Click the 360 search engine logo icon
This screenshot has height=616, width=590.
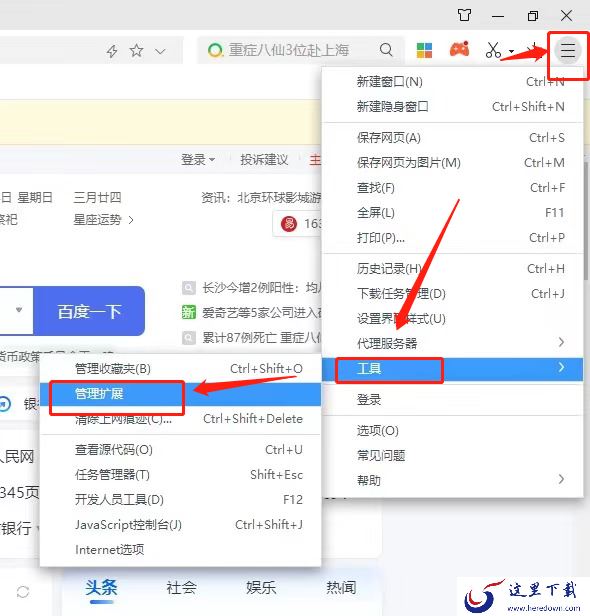(x=215, y=50)
